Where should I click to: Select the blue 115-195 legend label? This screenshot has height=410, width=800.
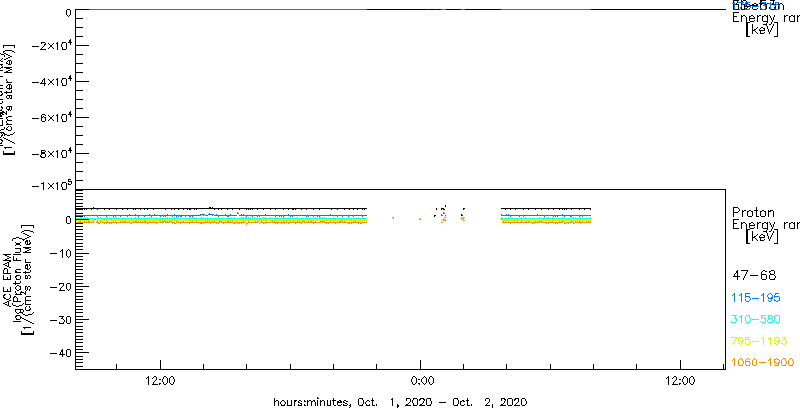click(x=756, y=298)
